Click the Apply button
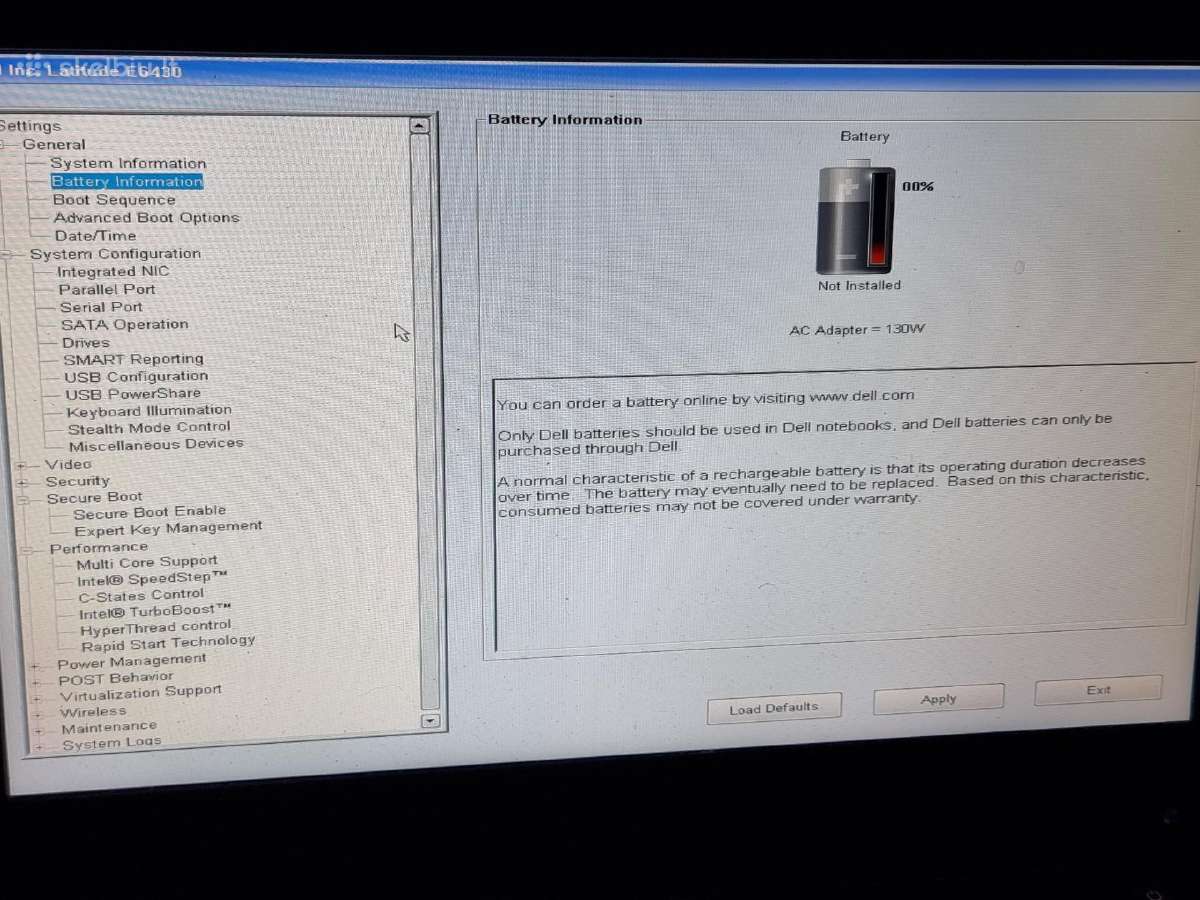Viewport: 1200px width, 900px height. tap(938, 699)
